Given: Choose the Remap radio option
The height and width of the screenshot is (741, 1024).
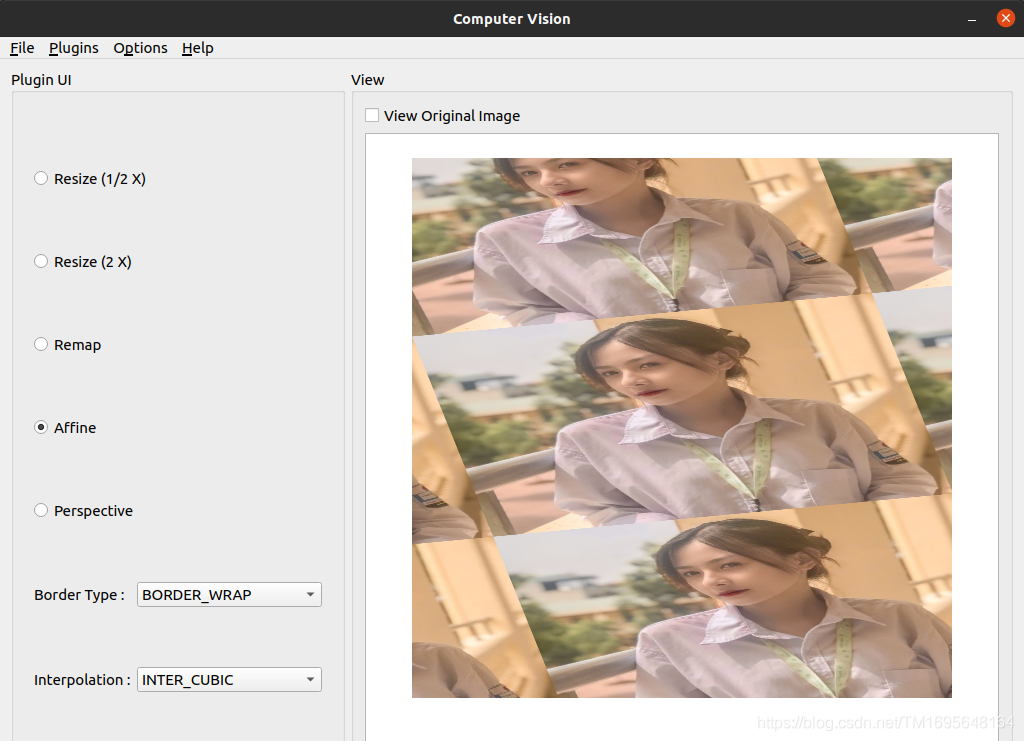Looking at the screenshot, I should coord(41,344).
